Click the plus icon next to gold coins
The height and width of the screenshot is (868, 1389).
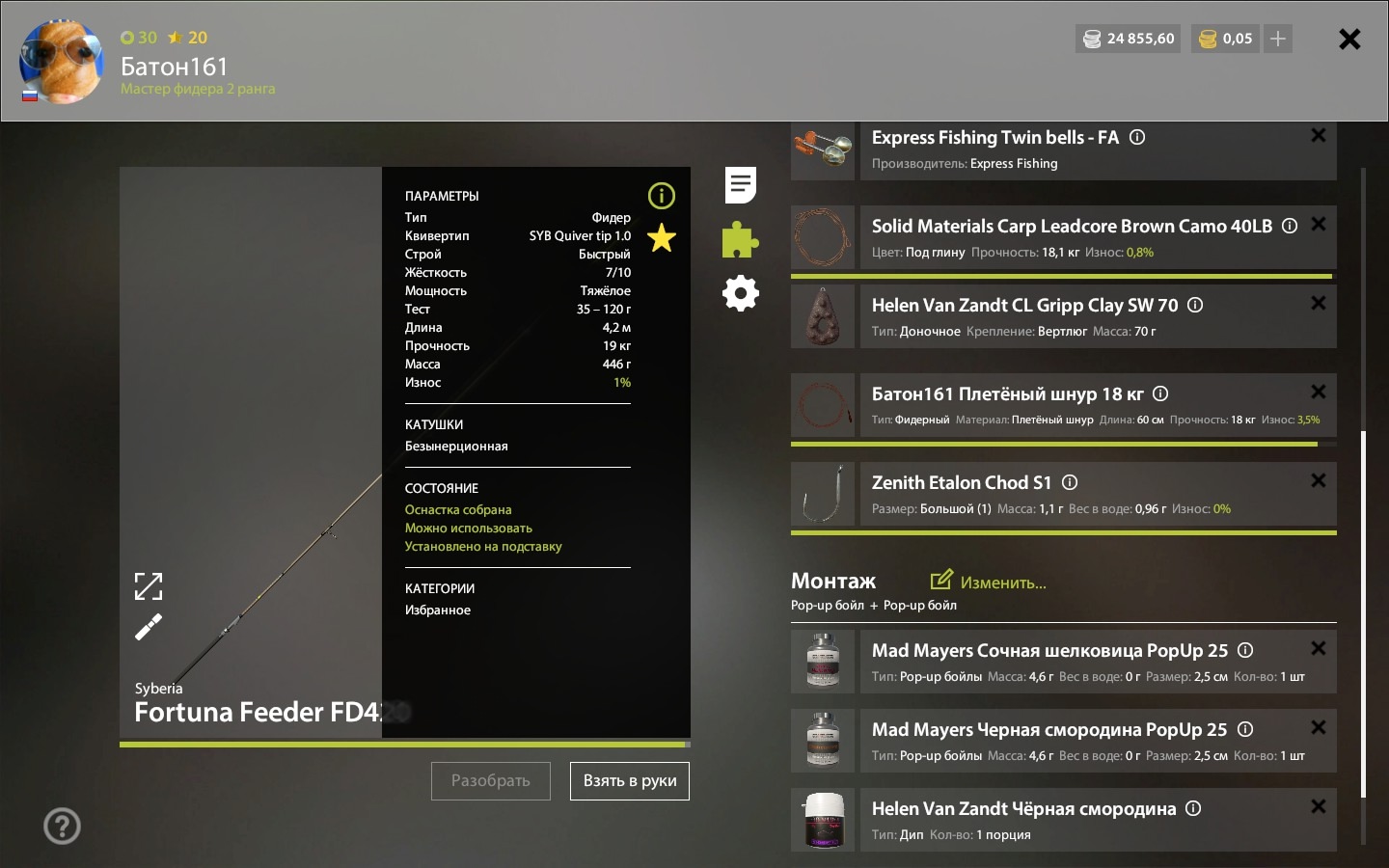pos(1278,39)
